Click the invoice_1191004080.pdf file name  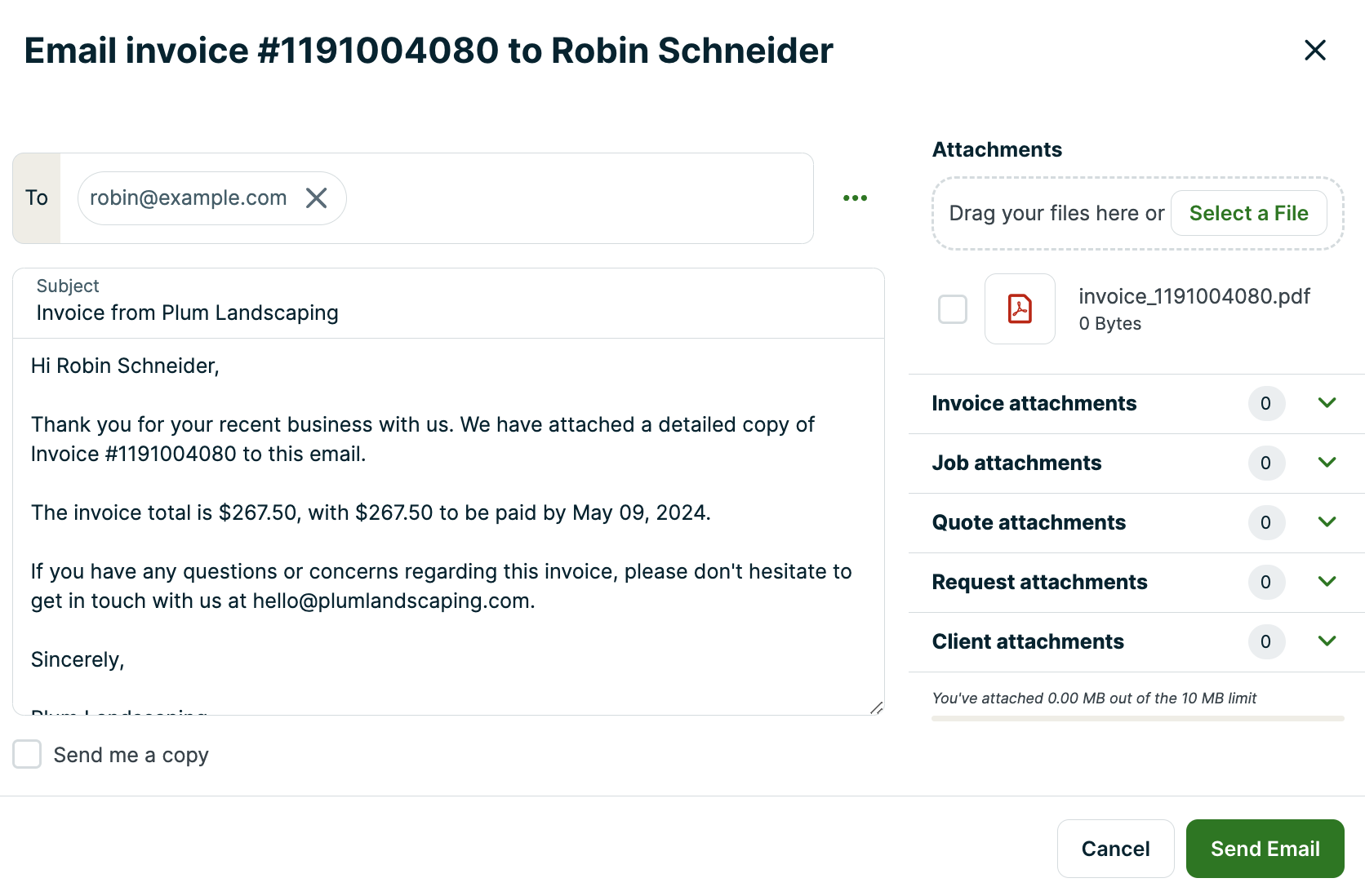pyautogui.click(x=1194, y=296)
